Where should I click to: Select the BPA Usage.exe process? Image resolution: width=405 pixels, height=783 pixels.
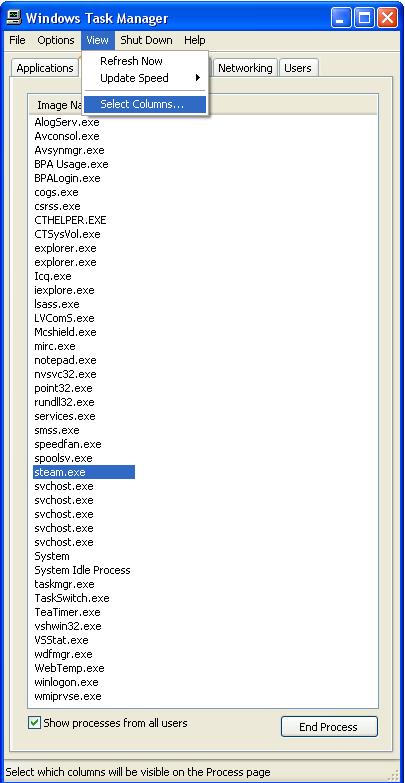pyautogui.click(x=71, y=164)
